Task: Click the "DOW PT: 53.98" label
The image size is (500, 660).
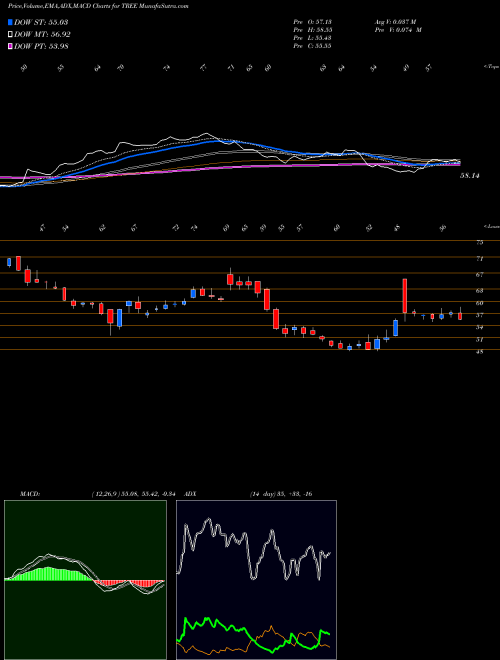Action: pos(41,47)
